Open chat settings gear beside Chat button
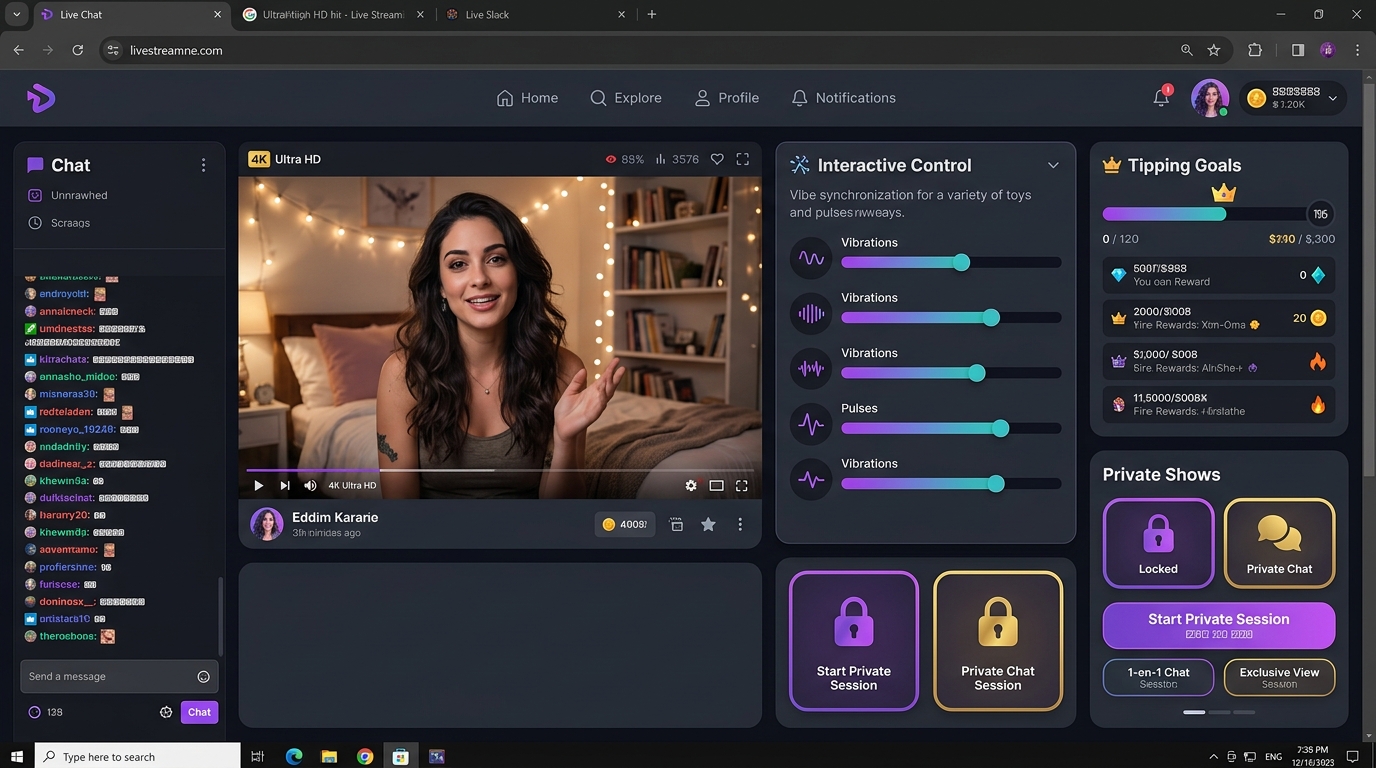Image resolution: width=1376 pixels, height=768 pixels. click(x=166, y=712)
